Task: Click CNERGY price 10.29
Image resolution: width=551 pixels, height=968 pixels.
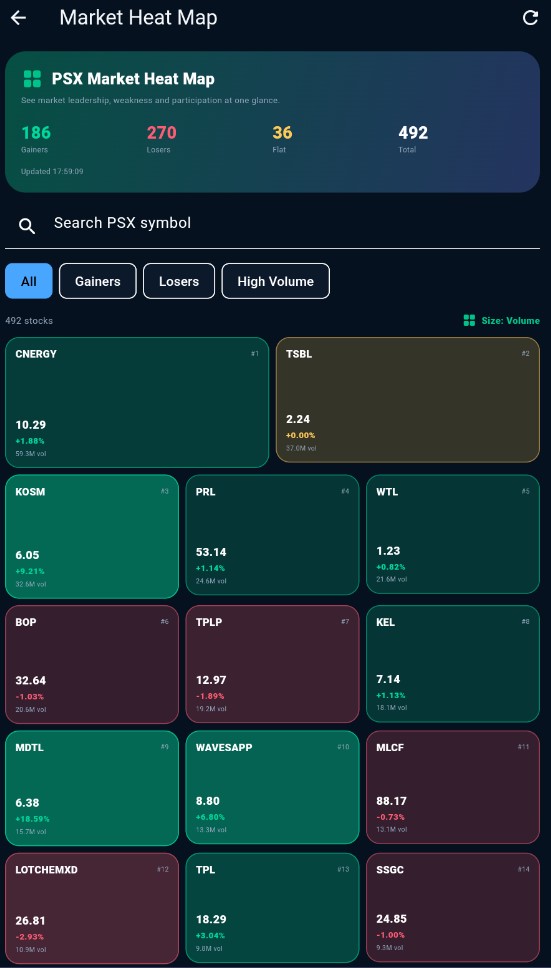Action: (x=31, y=425)
